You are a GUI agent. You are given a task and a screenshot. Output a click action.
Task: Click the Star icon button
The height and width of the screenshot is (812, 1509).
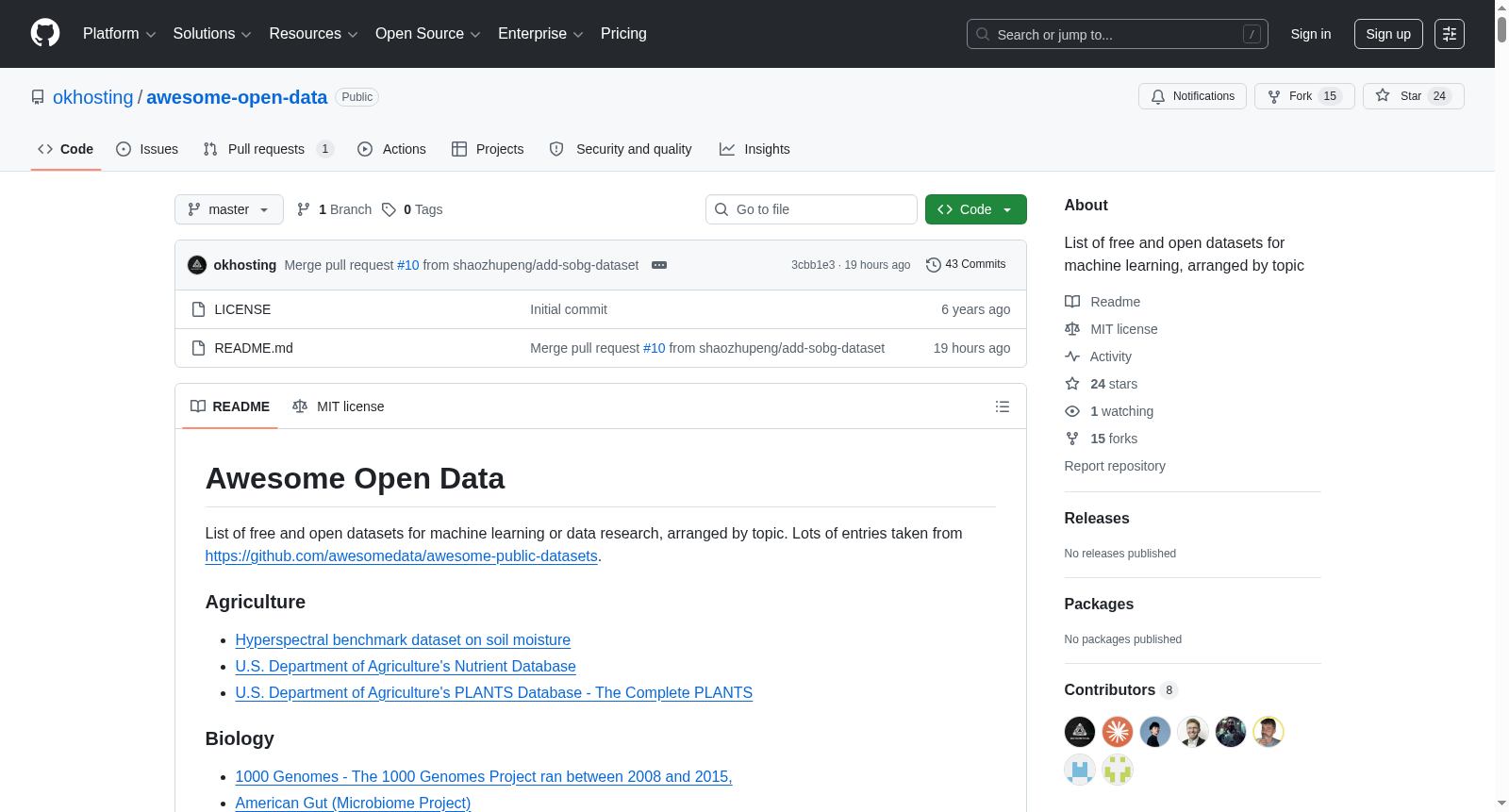click(x=1414, y=96)
